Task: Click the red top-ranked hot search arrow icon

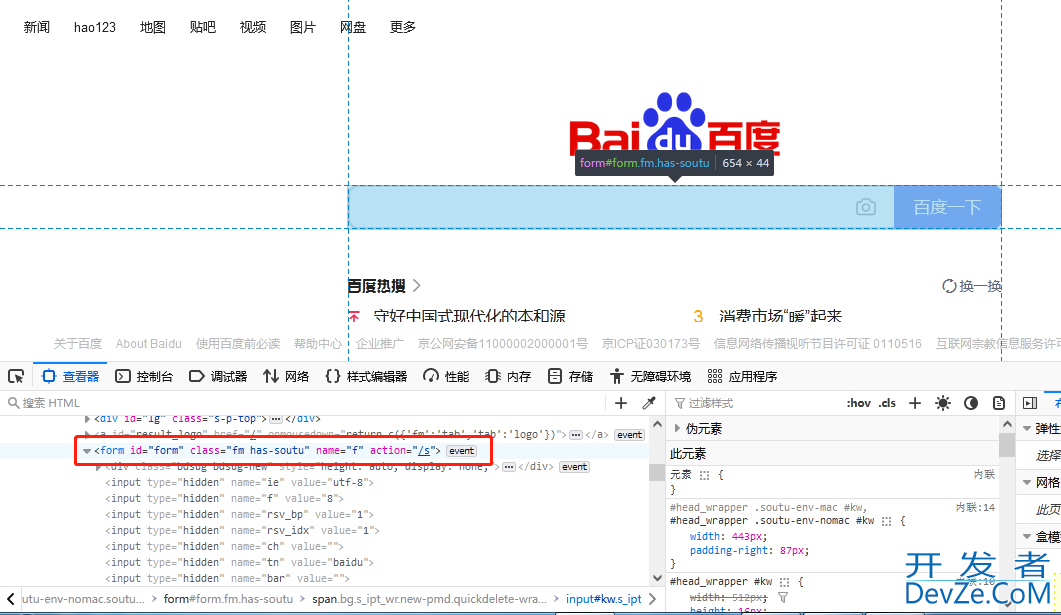Action: pos(354,316)
